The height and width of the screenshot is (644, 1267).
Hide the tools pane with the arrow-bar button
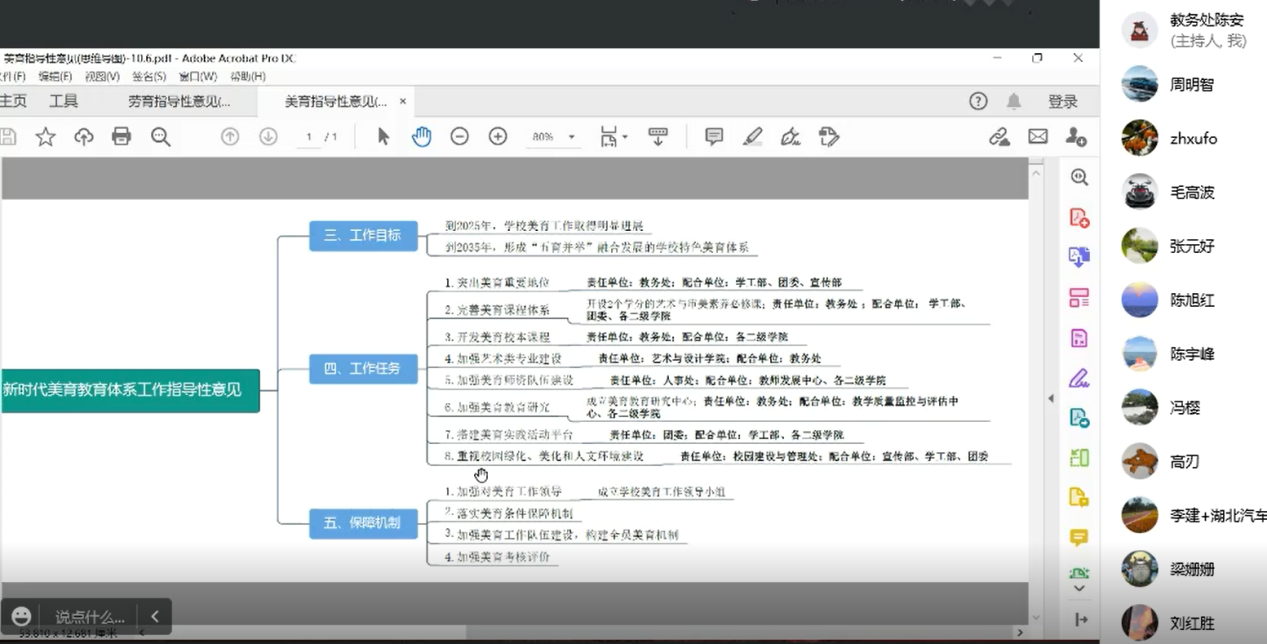(1081, 620)
